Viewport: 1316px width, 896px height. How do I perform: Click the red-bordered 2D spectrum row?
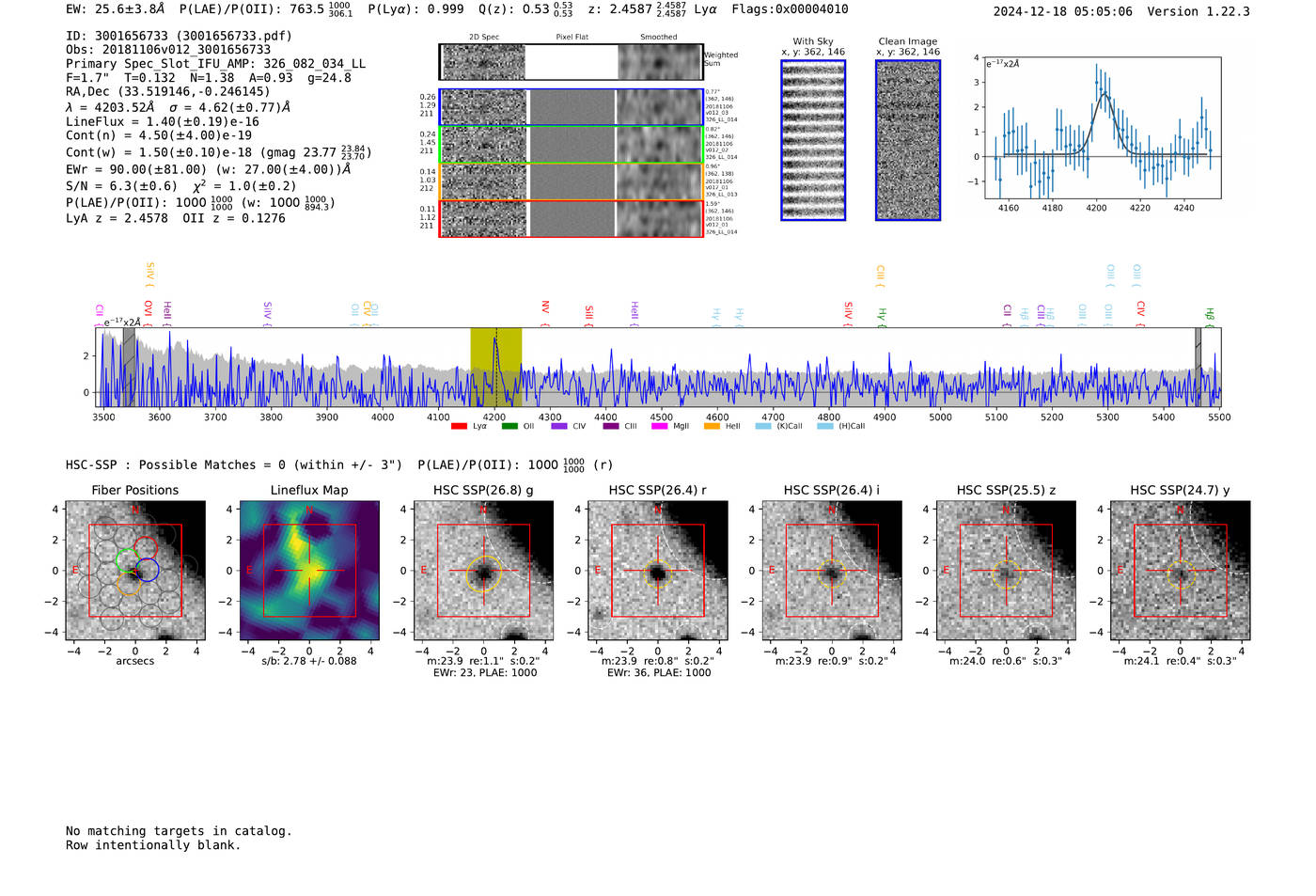tap(572, 219)
